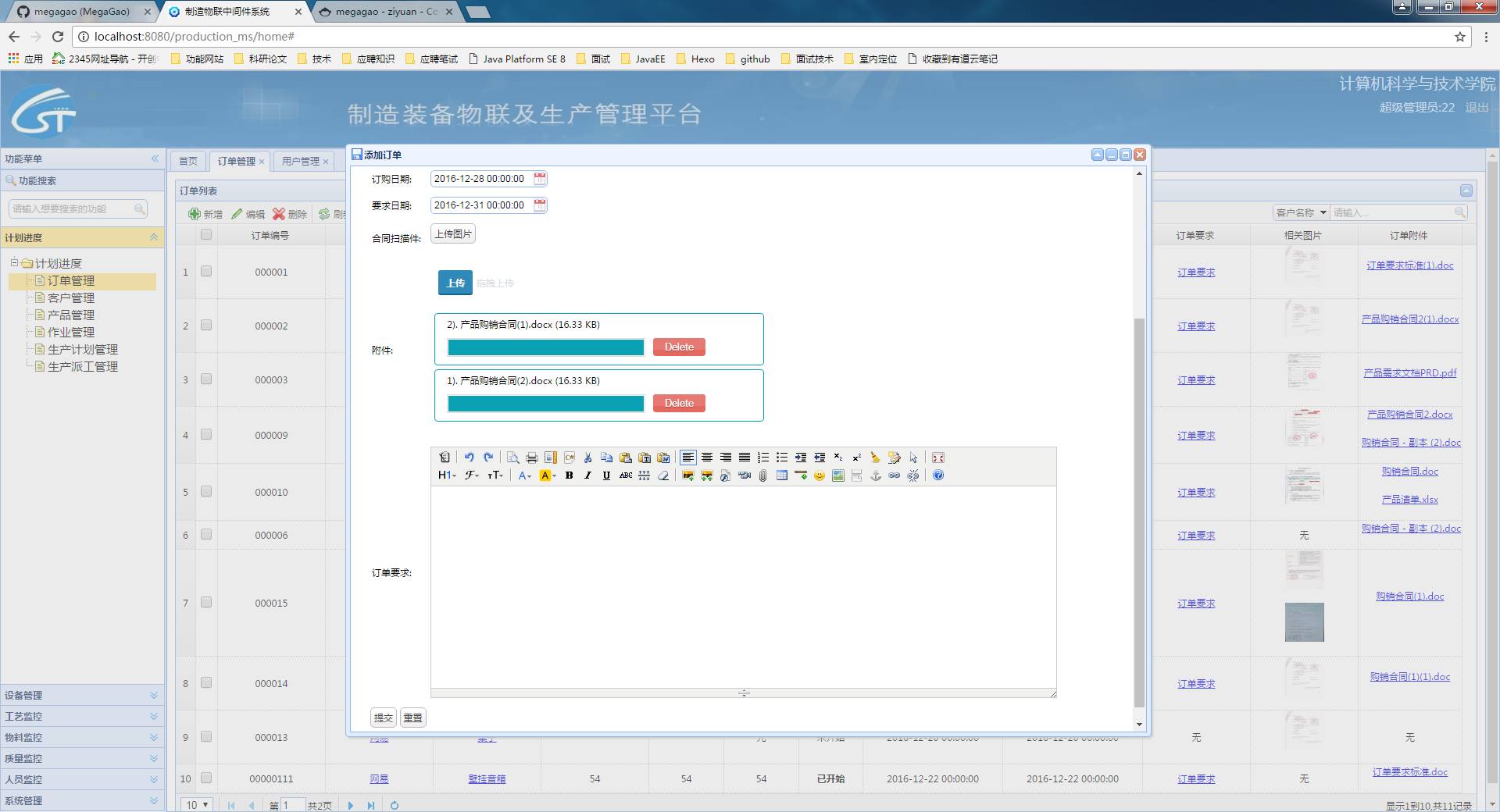Click the blue 上传 button
This screenshot has height=812, width=1500.
coord(455,283)
